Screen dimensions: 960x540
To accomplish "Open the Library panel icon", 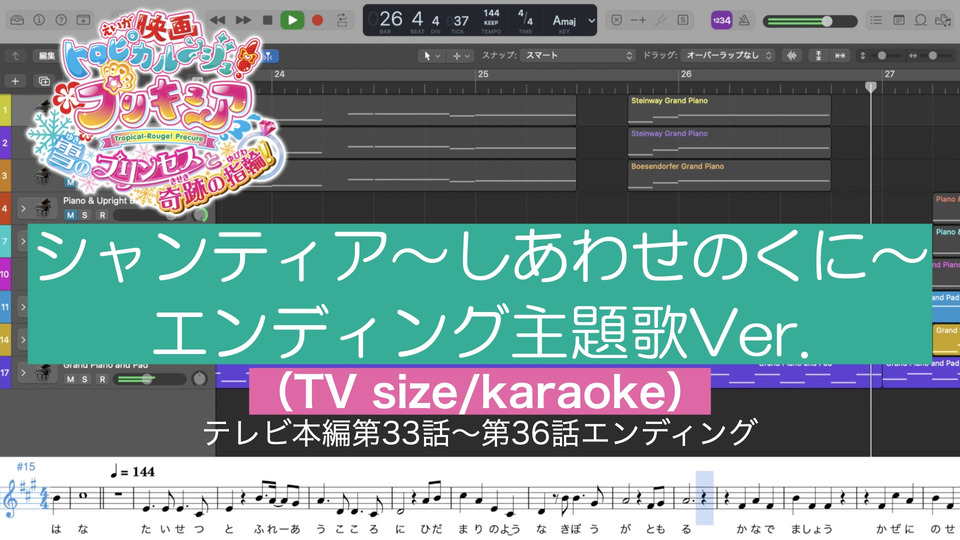I will click(17, 20).
